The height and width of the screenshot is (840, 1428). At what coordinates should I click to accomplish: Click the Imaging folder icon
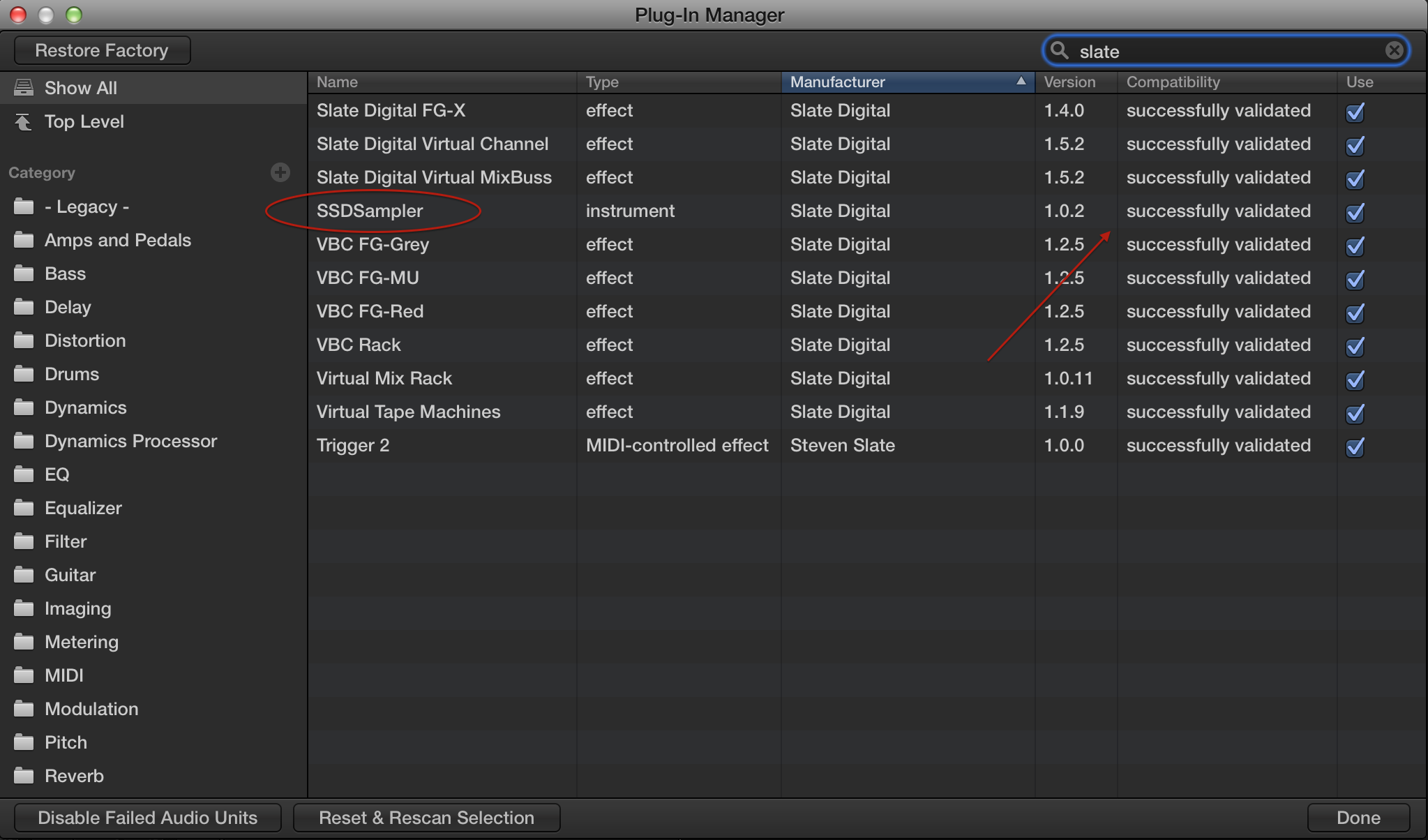[x=24, y=608]
